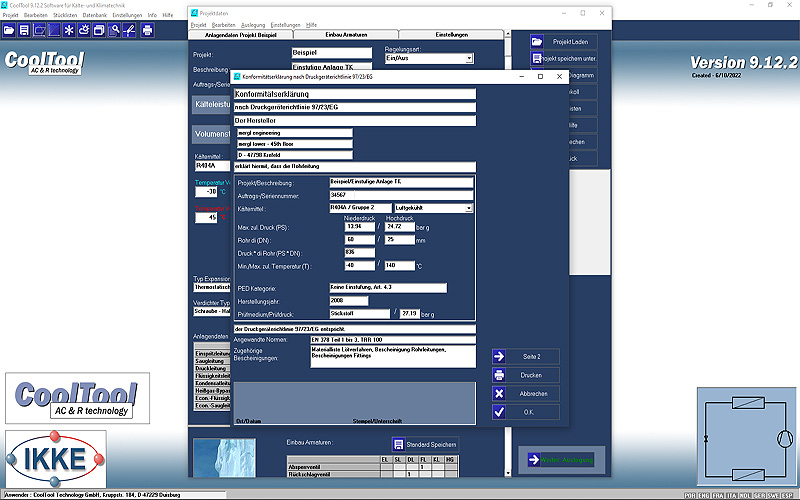Open the Stücklisten menu in the main menu bar
The width and height of the screenshot is (800, 500).
pyautogui.click(x=65, y=15)
